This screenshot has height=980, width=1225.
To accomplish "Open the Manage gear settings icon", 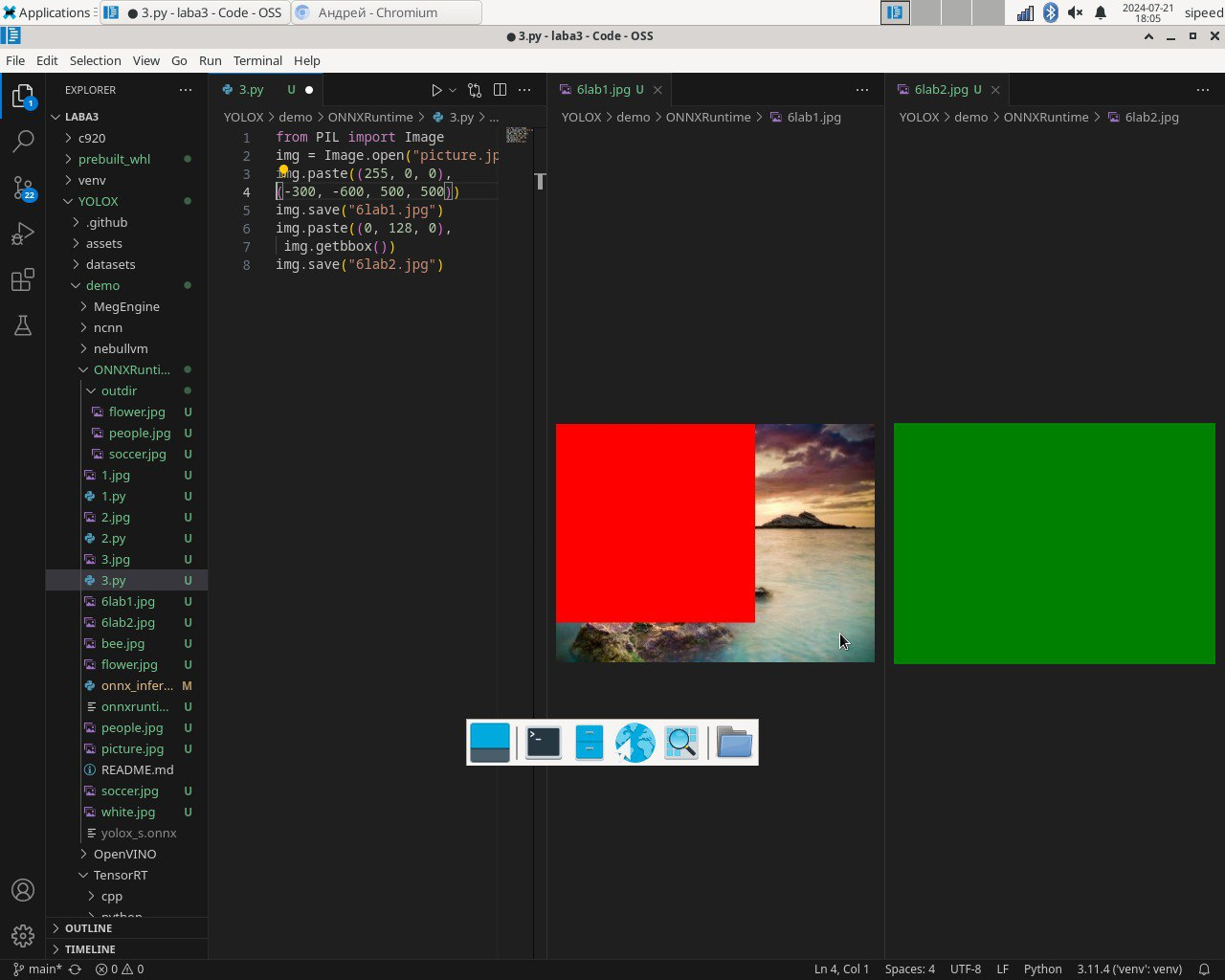I will point(23,935).
